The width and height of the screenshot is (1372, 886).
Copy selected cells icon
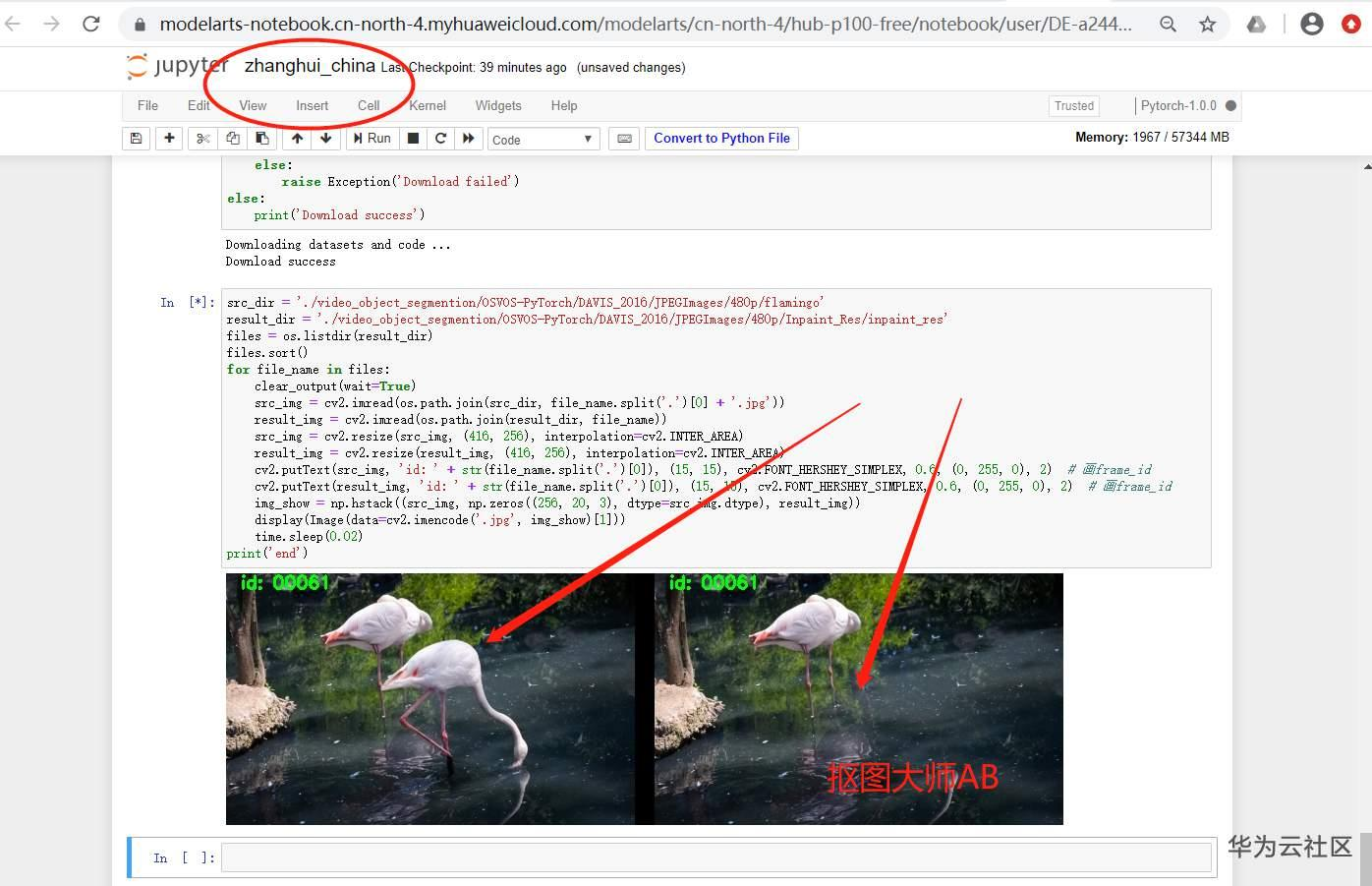tap(233, 139)
